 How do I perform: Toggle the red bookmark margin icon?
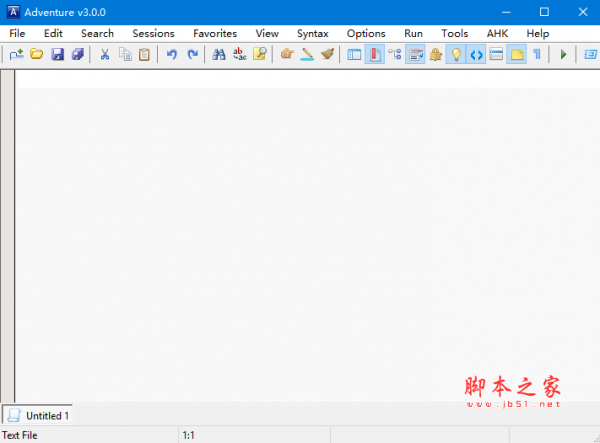375,54
